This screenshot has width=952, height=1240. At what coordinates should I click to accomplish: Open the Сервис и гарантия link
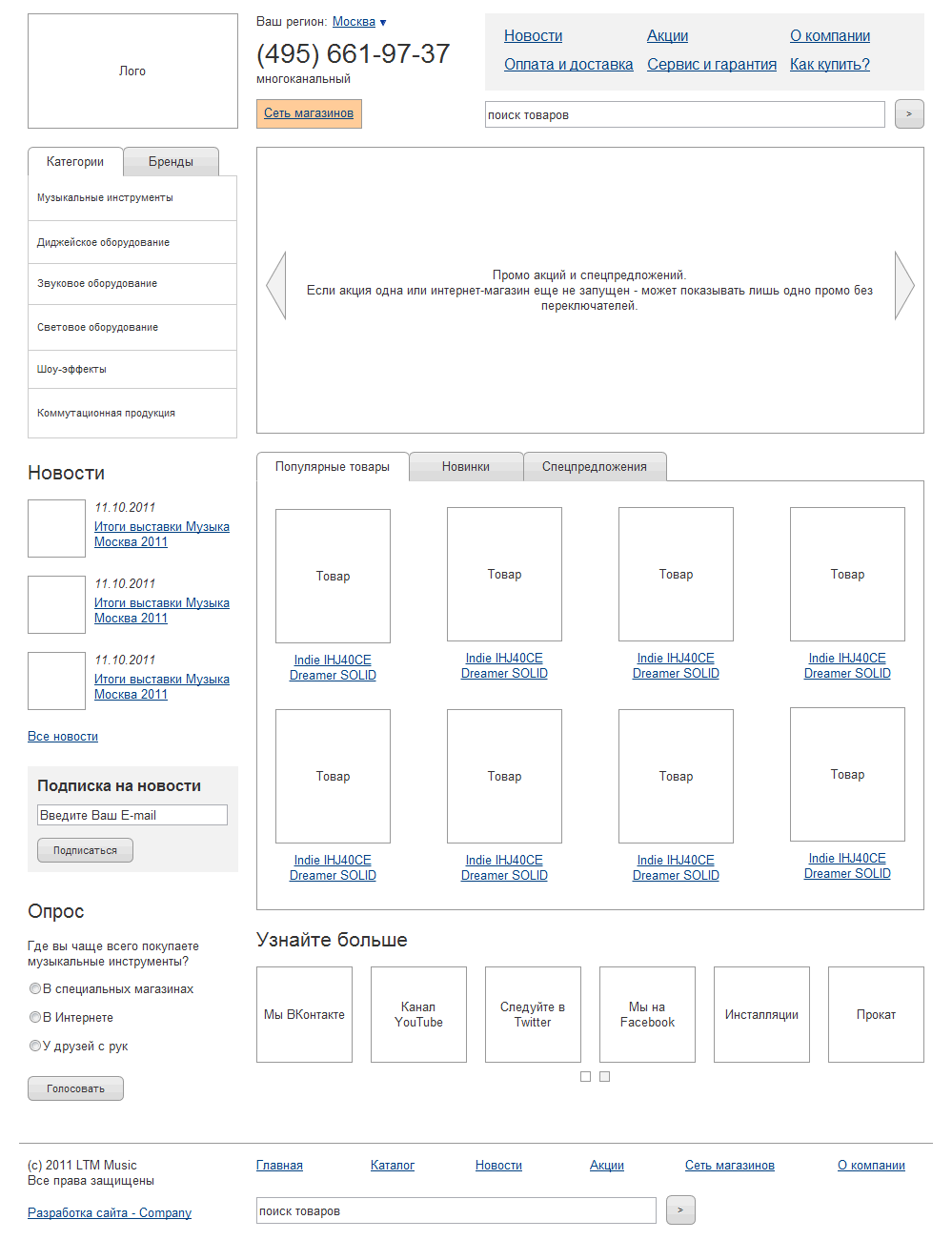[712, 65]
